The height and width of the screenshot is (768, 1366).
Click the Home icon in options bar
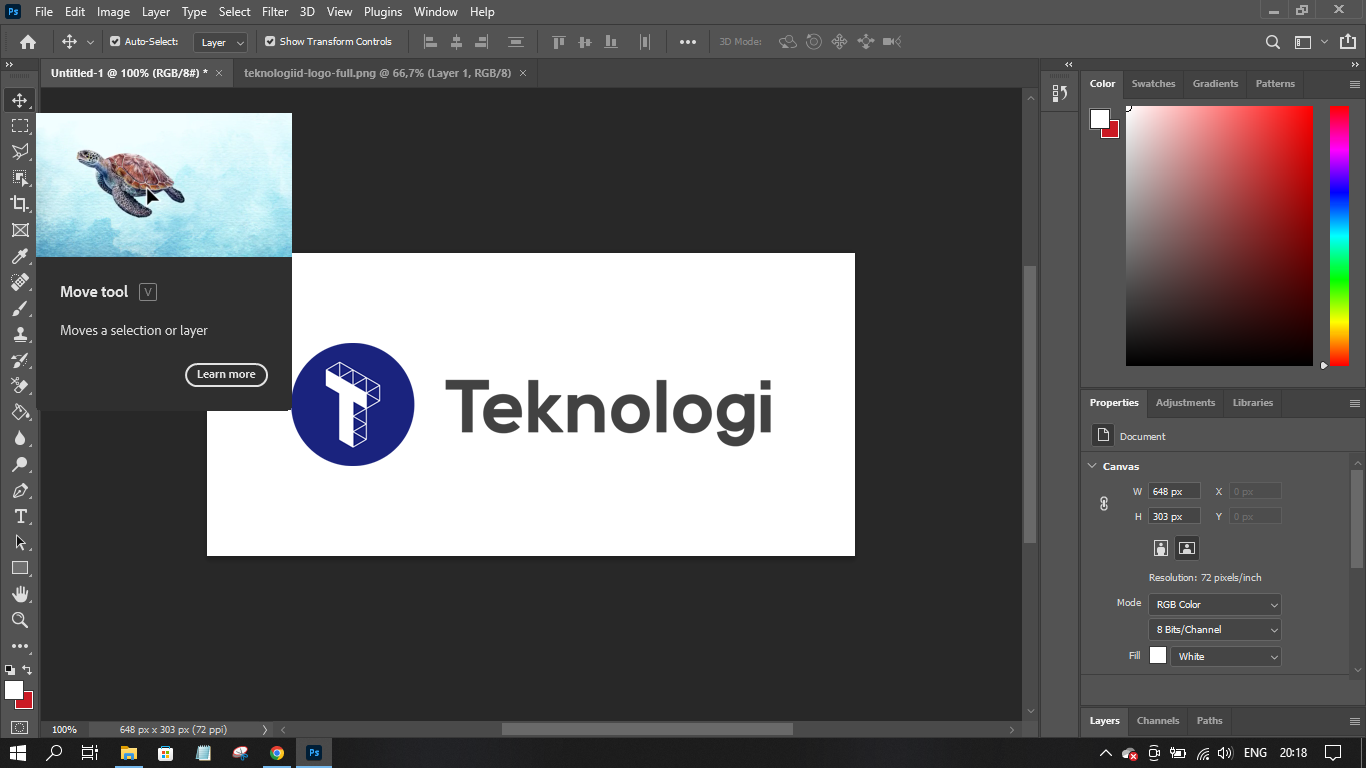pos(28,42)
